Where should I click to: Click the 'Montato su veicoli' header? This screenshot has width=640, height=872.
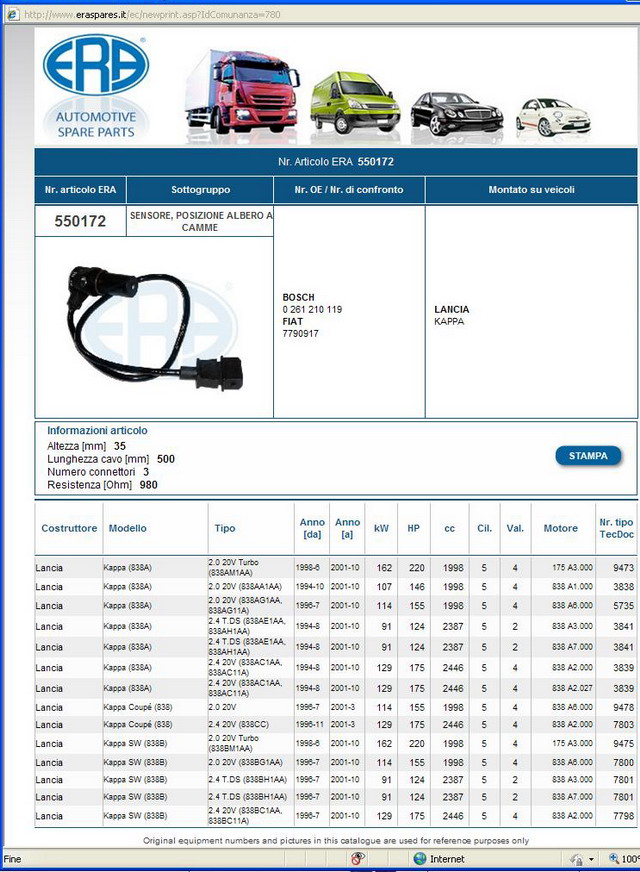point(531,190)
